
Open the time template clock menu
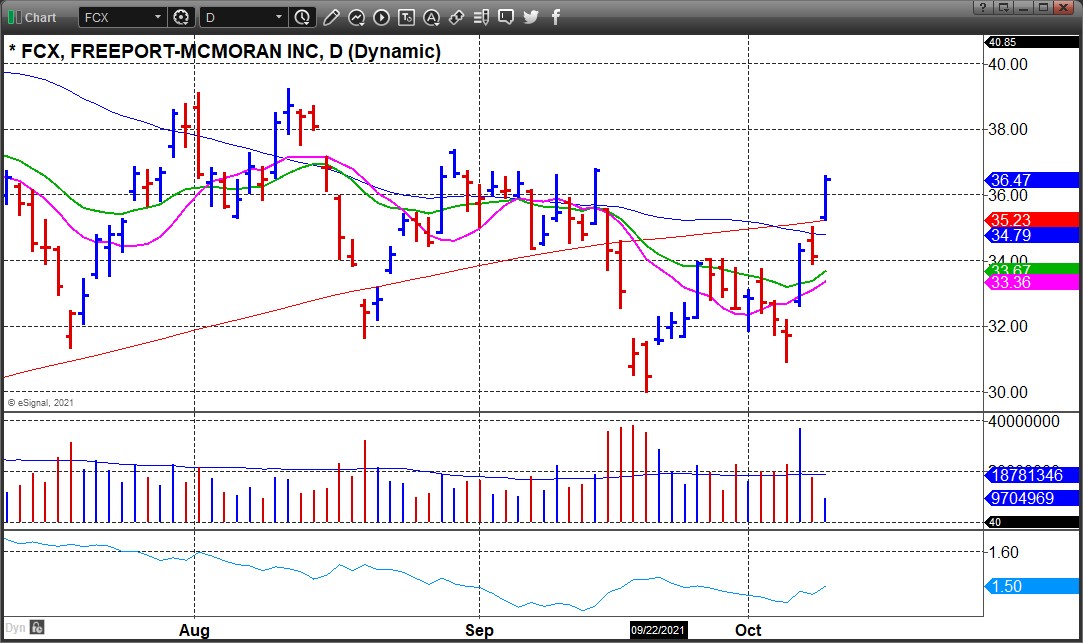[303, 17]
